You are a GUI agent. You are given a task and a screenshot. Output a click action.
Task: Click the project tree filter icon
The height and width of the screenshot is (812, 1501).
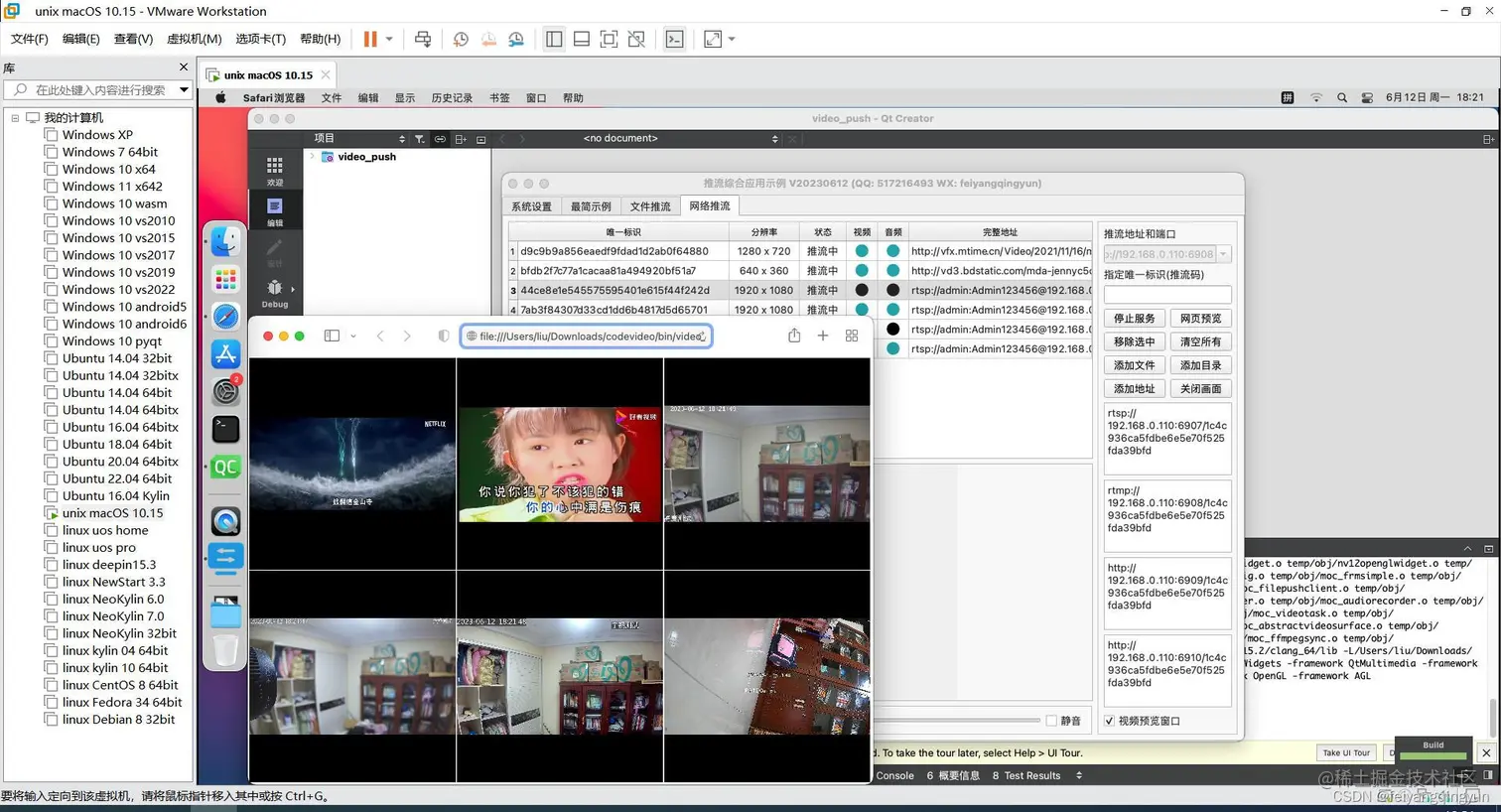(419, 139)
